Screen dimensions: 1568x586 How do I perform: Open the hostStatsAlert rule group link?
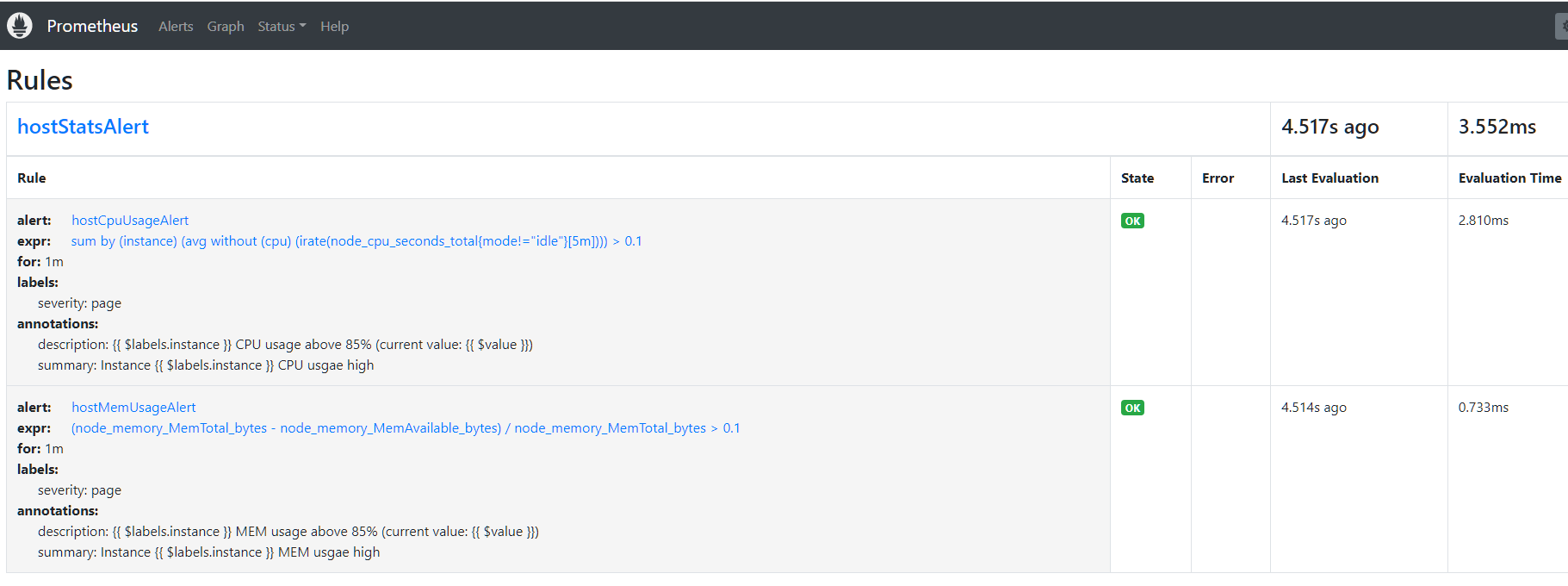click(x=83, y=127)
